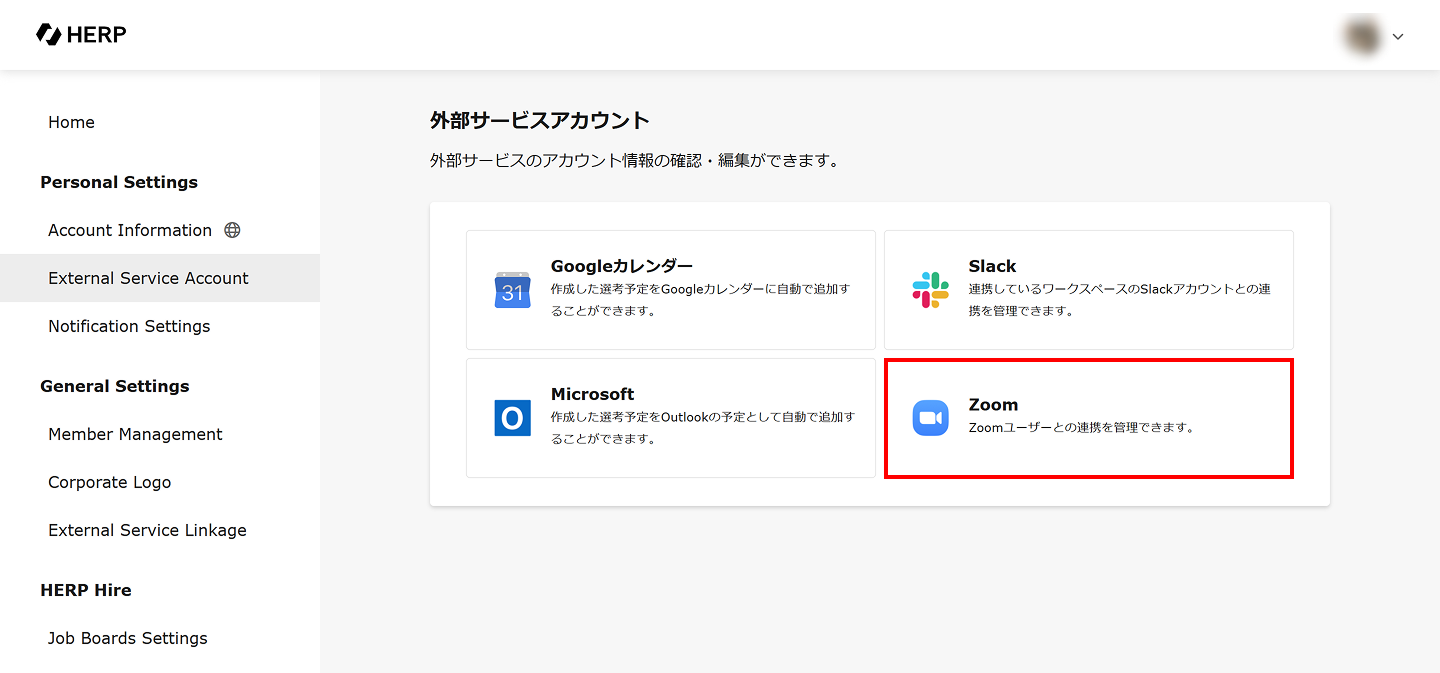1440x673 pixels.
Task: Click the HERP logo
Action: 81,35
